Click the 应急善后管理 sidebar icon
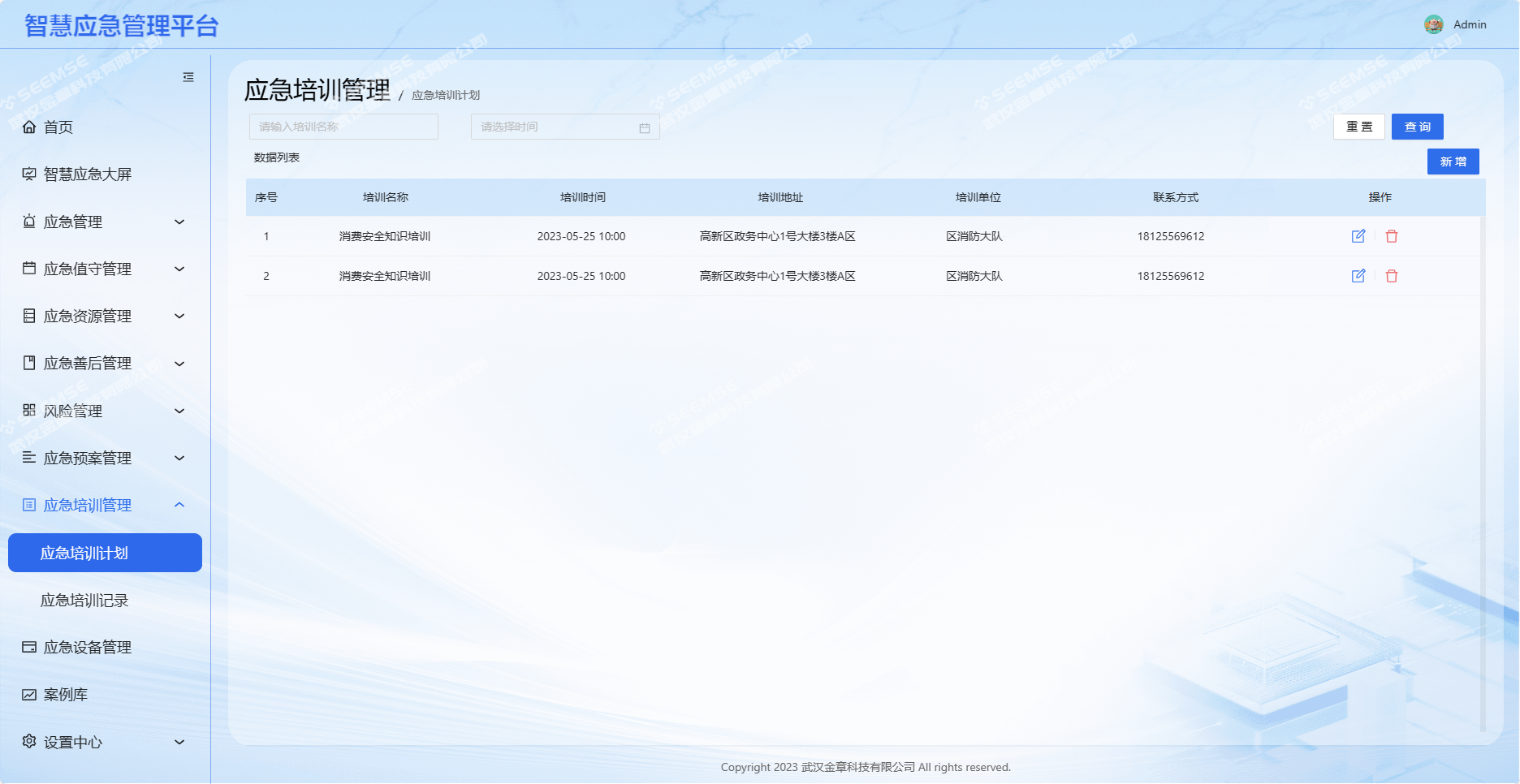Image resolution: width=1520 pixels, height=784 pixels. pos(29,363)
